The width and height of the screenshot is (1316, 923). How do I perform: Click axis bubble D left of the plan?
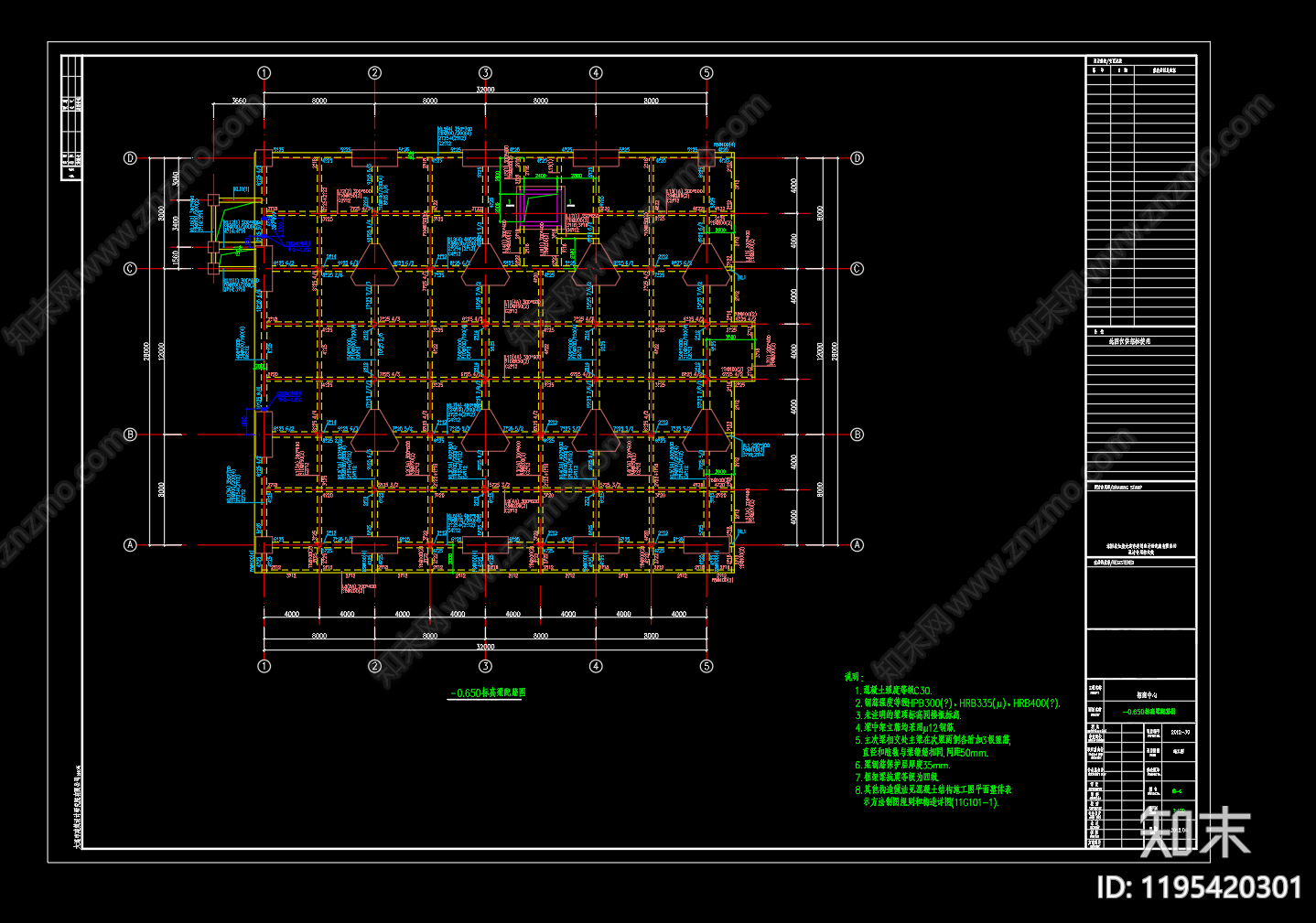(x=130, y=158)
